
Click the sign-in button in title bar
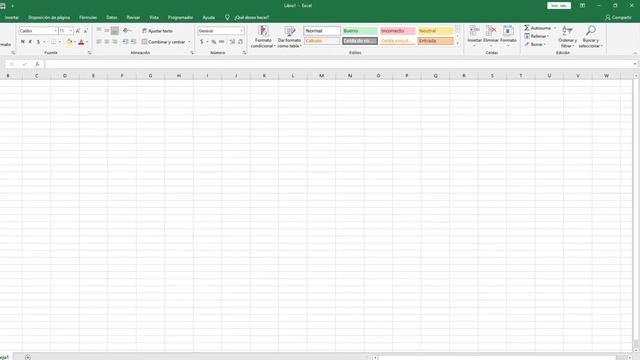pos(559,6)
